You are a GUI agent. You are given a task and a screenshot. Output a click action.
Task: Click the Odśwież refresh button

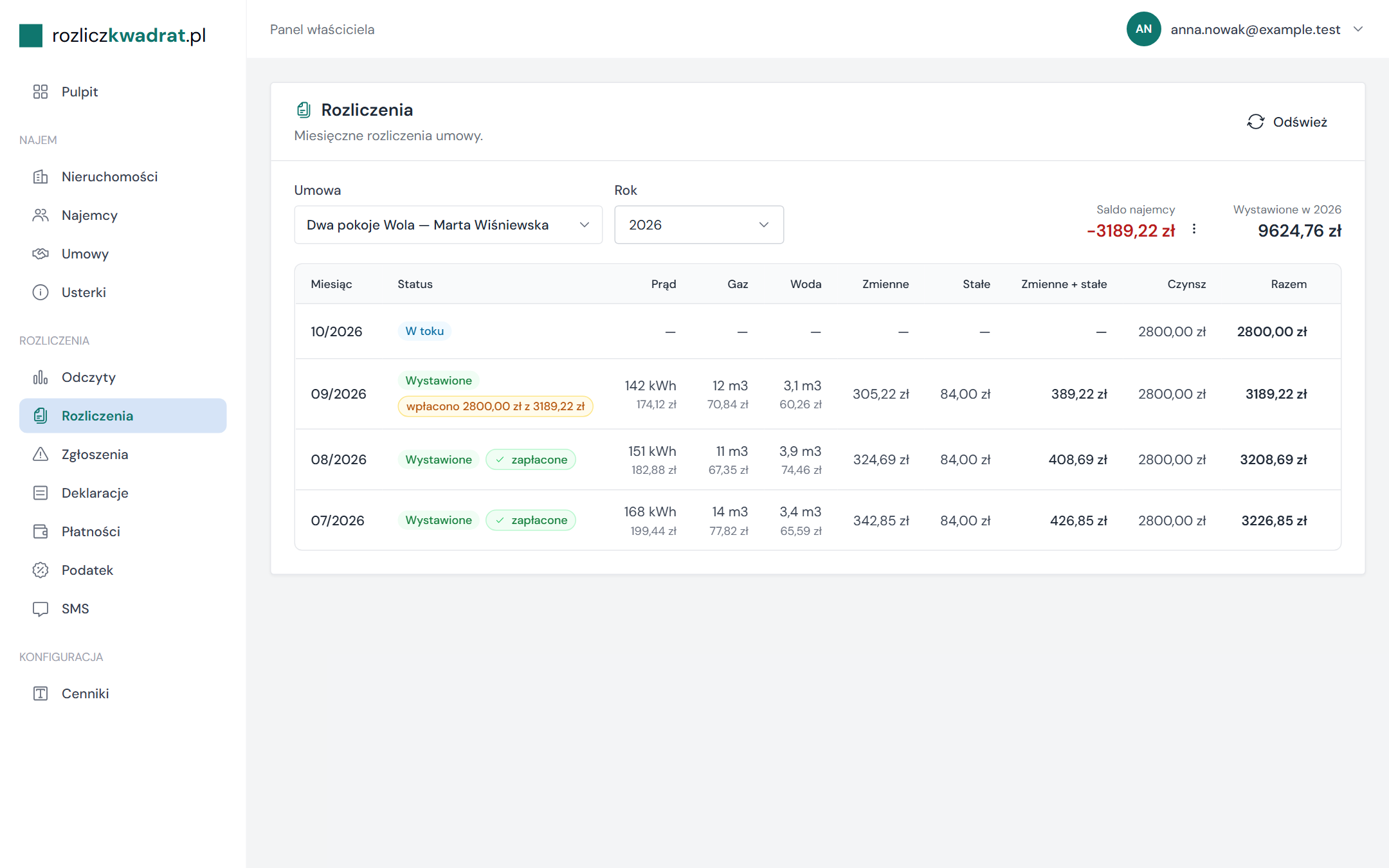1287,122
